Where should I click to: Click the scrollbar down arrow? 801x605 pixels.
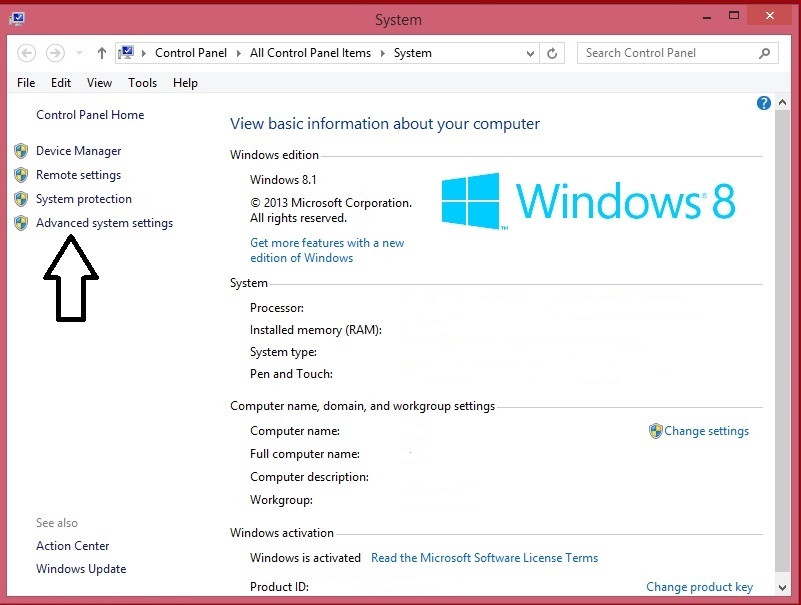(x=782, y=588)
